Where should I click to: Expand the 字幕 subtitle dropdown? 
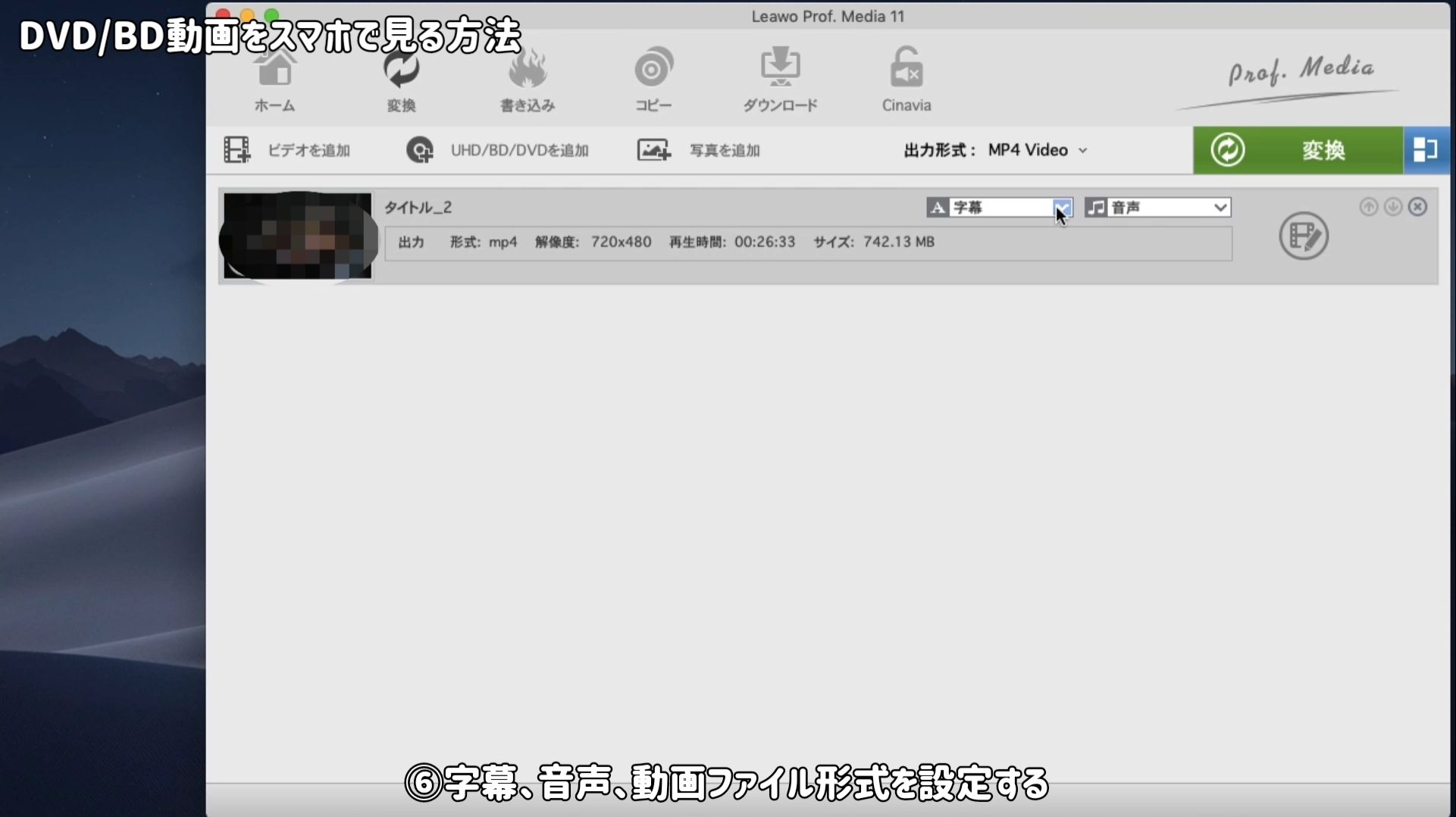click(x=1063, y=208)
